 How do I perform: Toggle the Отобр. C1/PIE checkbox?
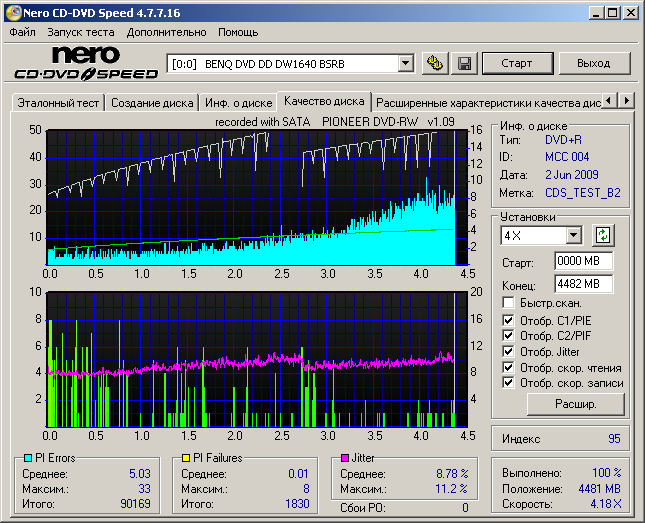[509, 321]
